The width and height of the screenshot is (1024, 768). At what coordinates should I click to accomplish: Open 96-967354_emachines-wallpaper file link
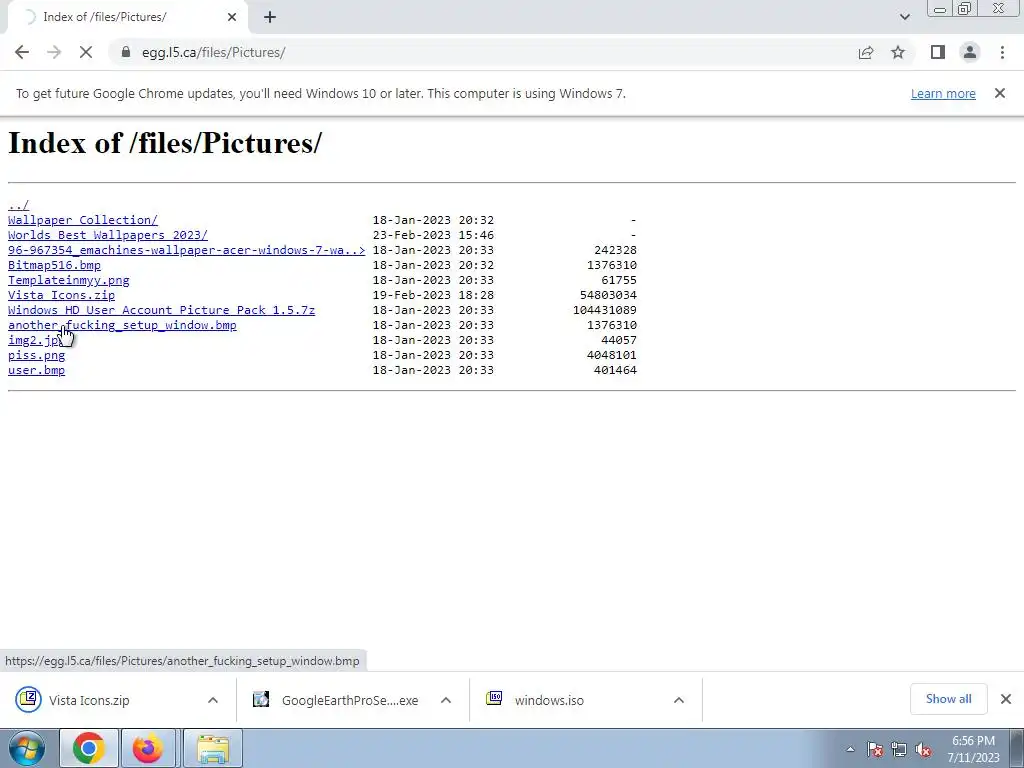point(186,250)
